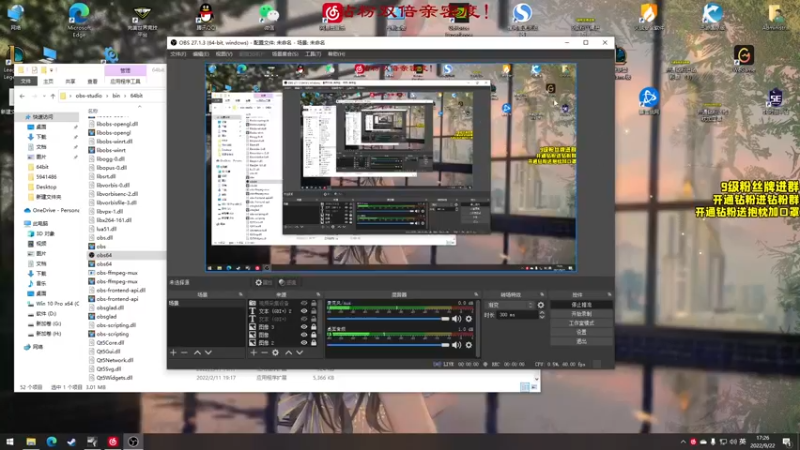Viewport: 800px width, 450px height.
Task: Click the 属性 gear button below preview
Action: (263, 282)
